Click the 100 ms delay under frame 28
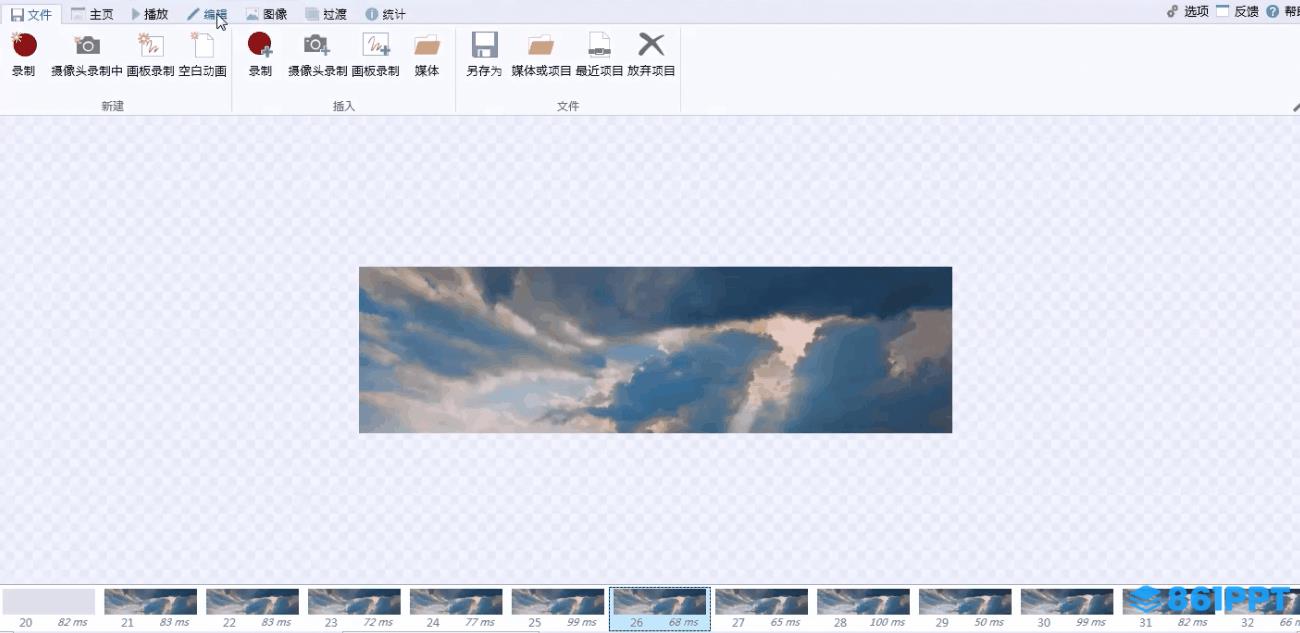1300x633 pixels. pos(887,623)
